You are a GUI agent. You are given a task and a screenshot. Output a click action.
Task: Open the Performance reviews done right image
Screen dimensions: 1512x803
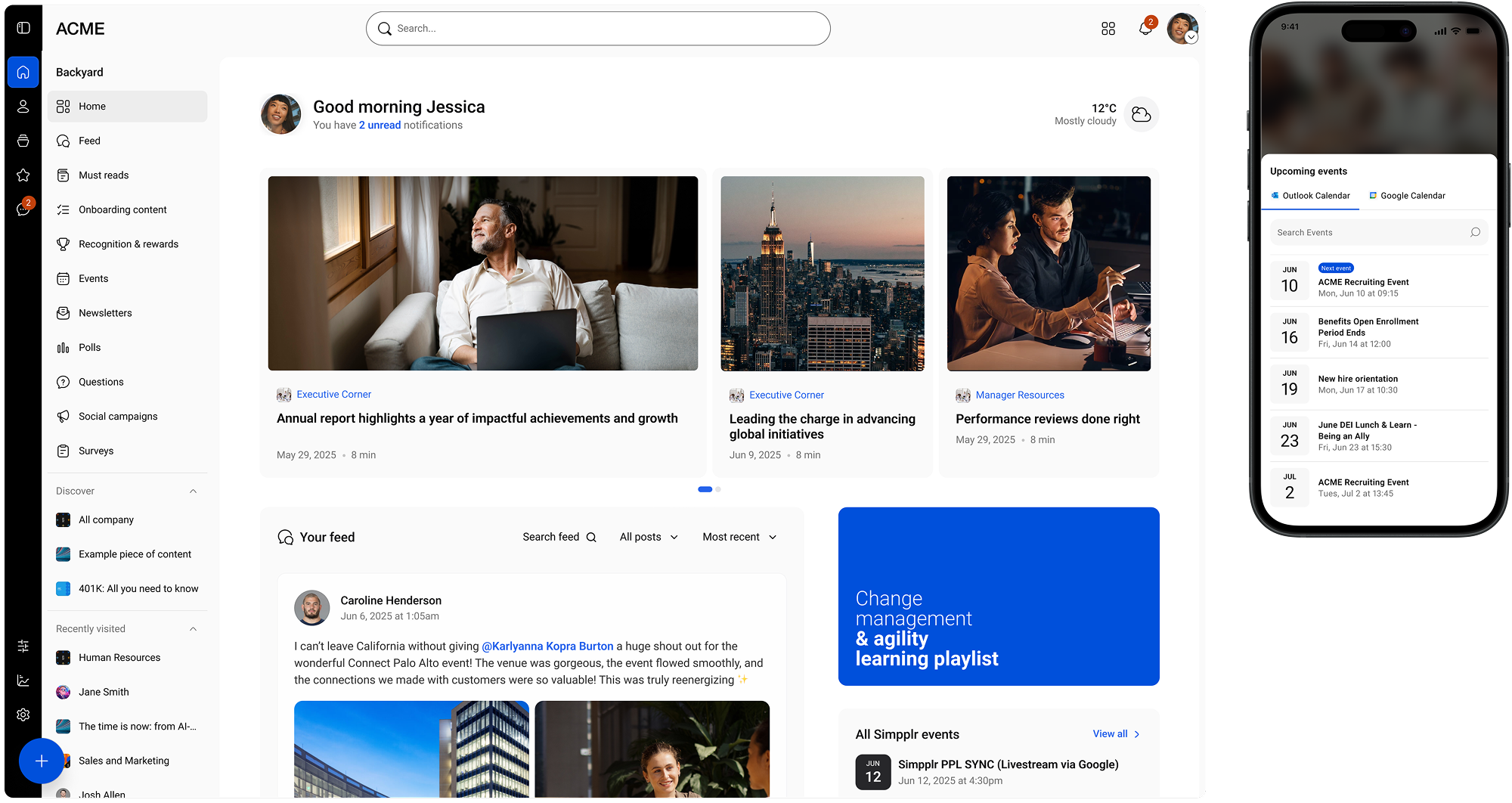coord(1049,274)
